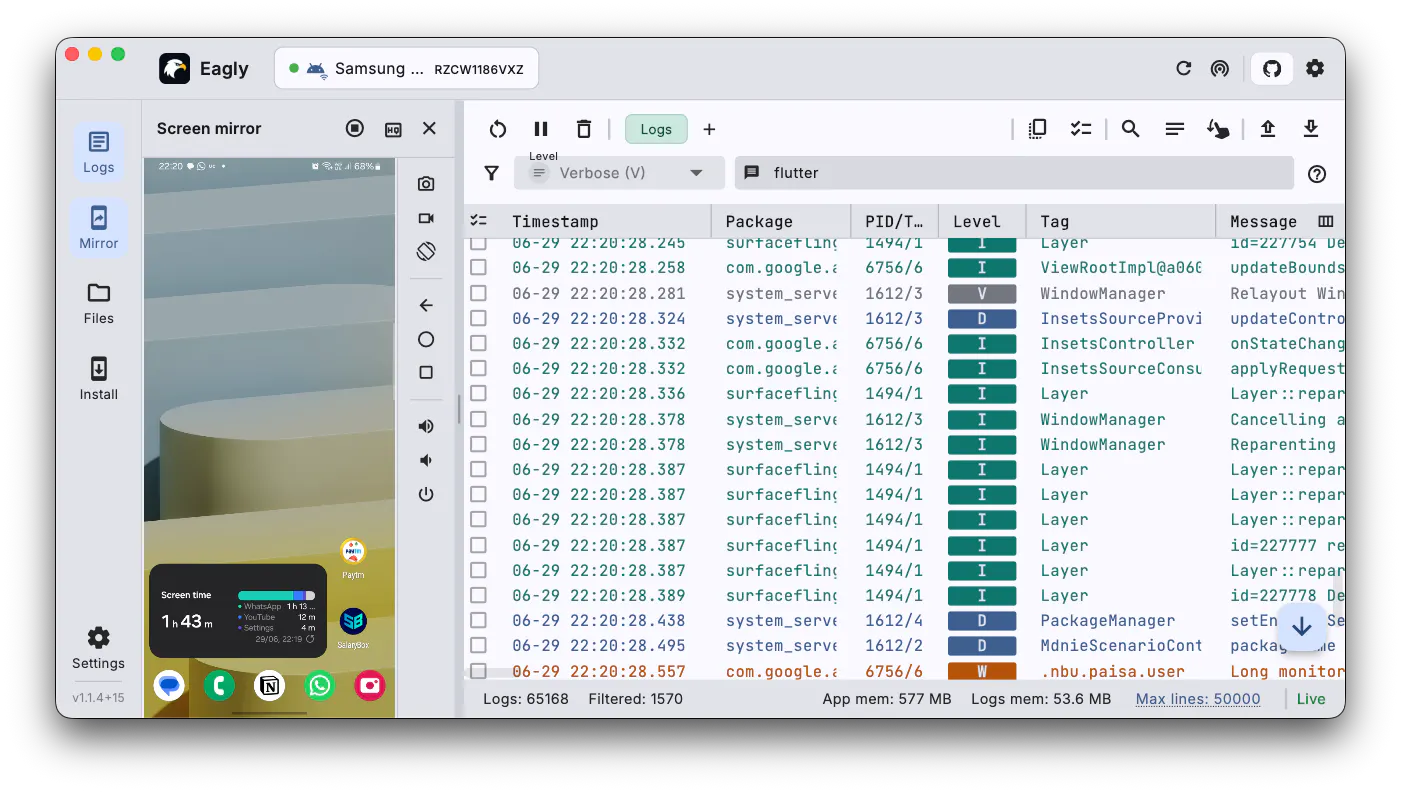Screen dimensions: 1401x792
Task: Select the Logs tab
Action: pos(656,129)
